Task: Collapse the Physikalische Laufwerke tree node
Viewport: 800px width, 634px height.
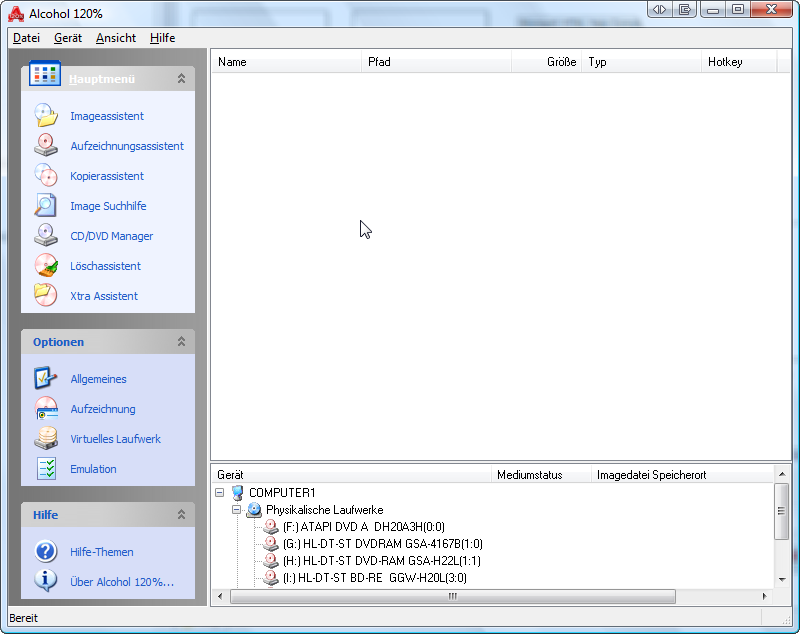Action: pyautogui.click(x=236, y=510)
